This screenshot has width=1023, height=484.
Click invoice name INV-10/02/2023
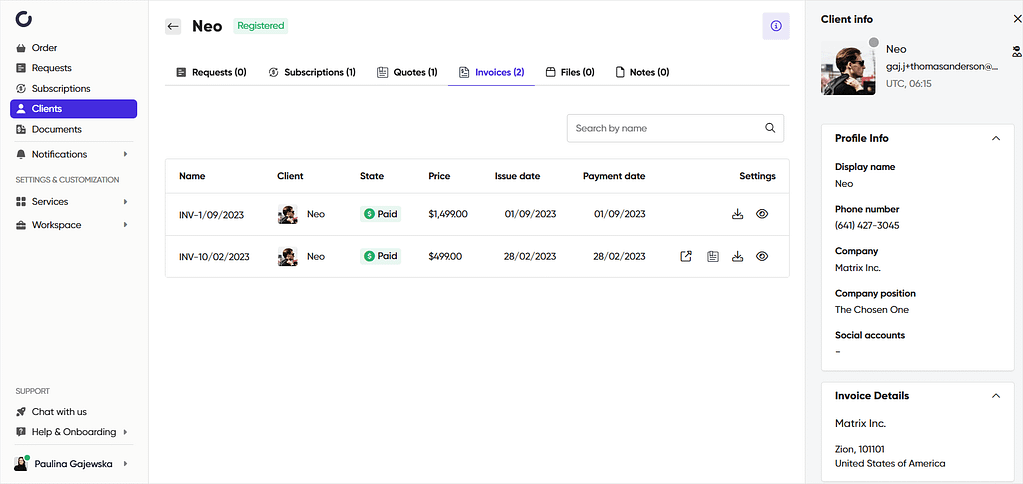click(214, 257)
